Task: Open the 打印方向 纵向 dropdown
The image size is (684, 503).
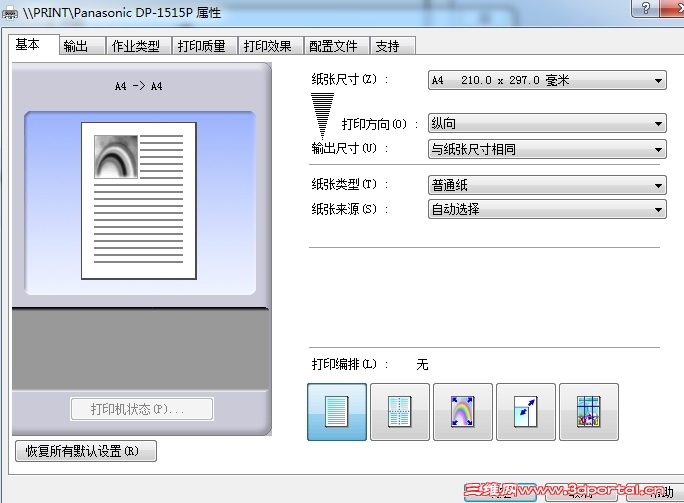Action: 547,123
